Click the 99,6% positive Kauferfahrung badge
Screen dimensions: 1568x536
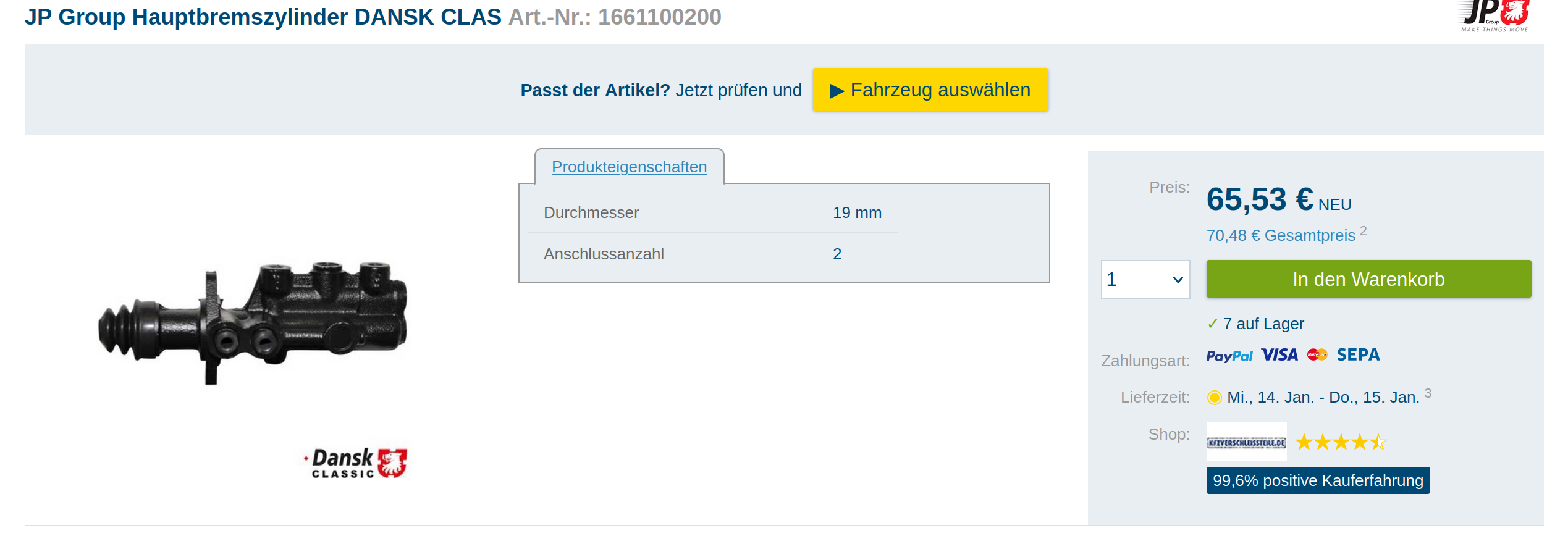[x=1317, y=480]
